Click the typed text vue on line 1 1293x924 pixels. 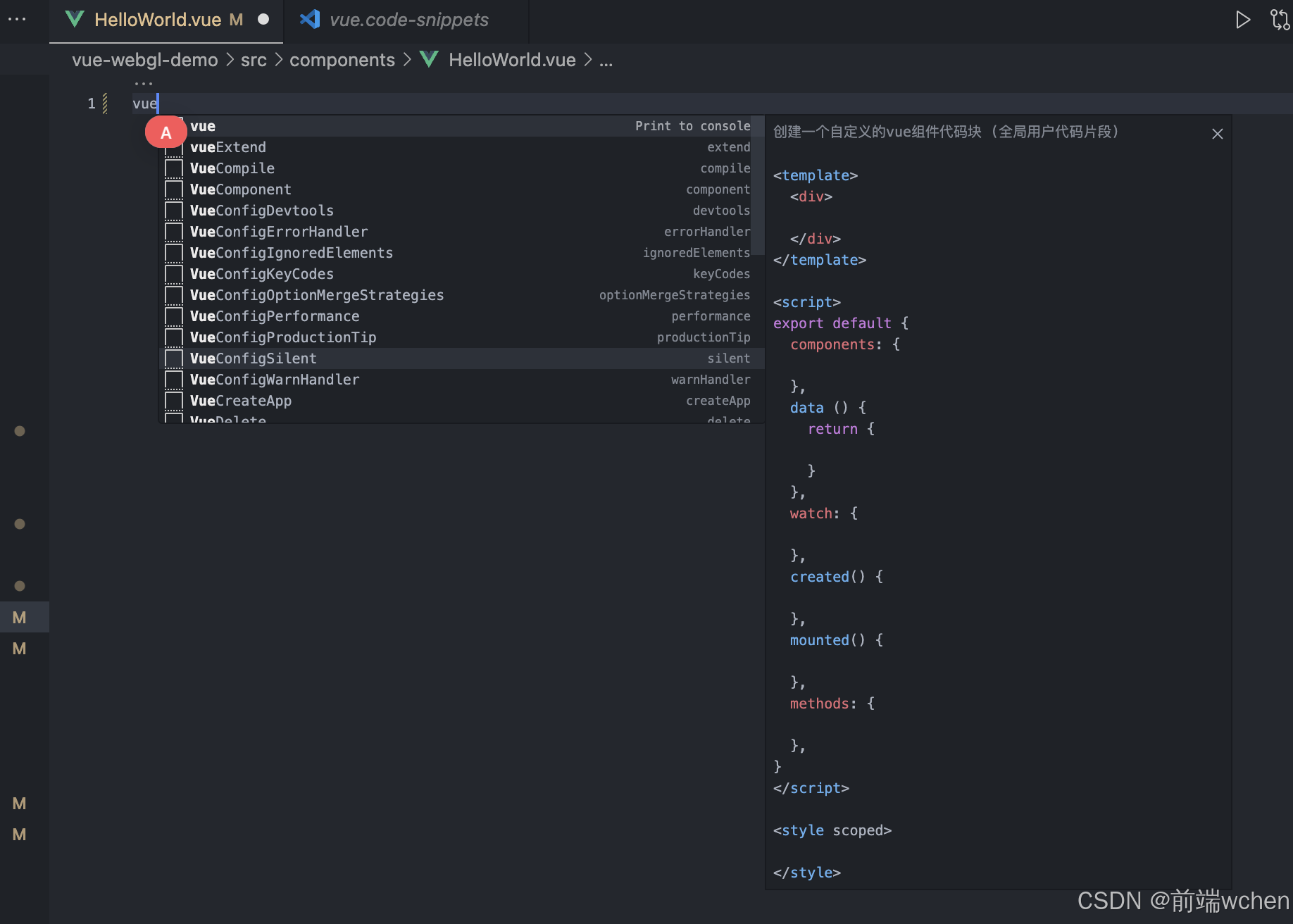(x=144, y=104)
